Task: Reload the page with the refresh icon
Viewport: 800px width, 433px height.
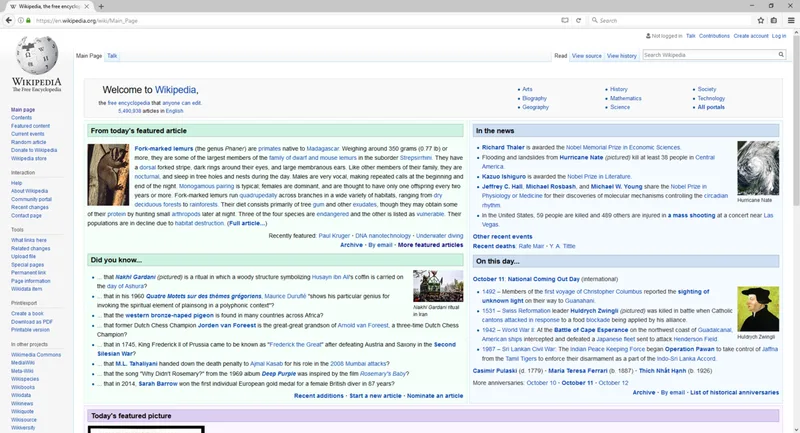Action: coord(579,20)
